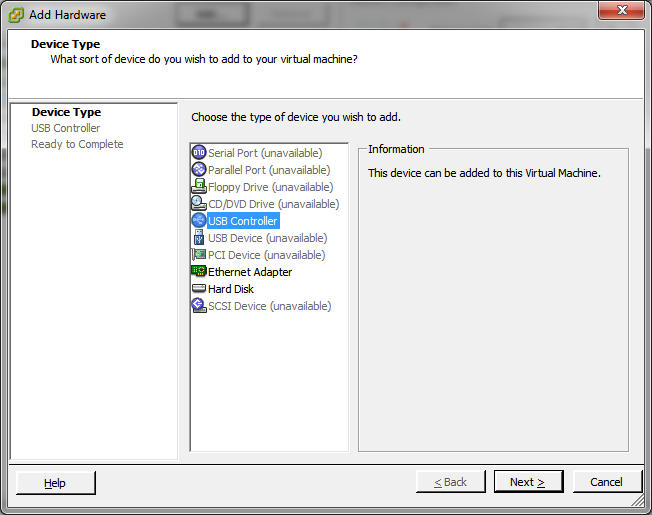Image resolution: width=652 pixels, height=515 pixels.
Task: Cancel the Add Hardware wizard
Action: [x=606, y=482]
